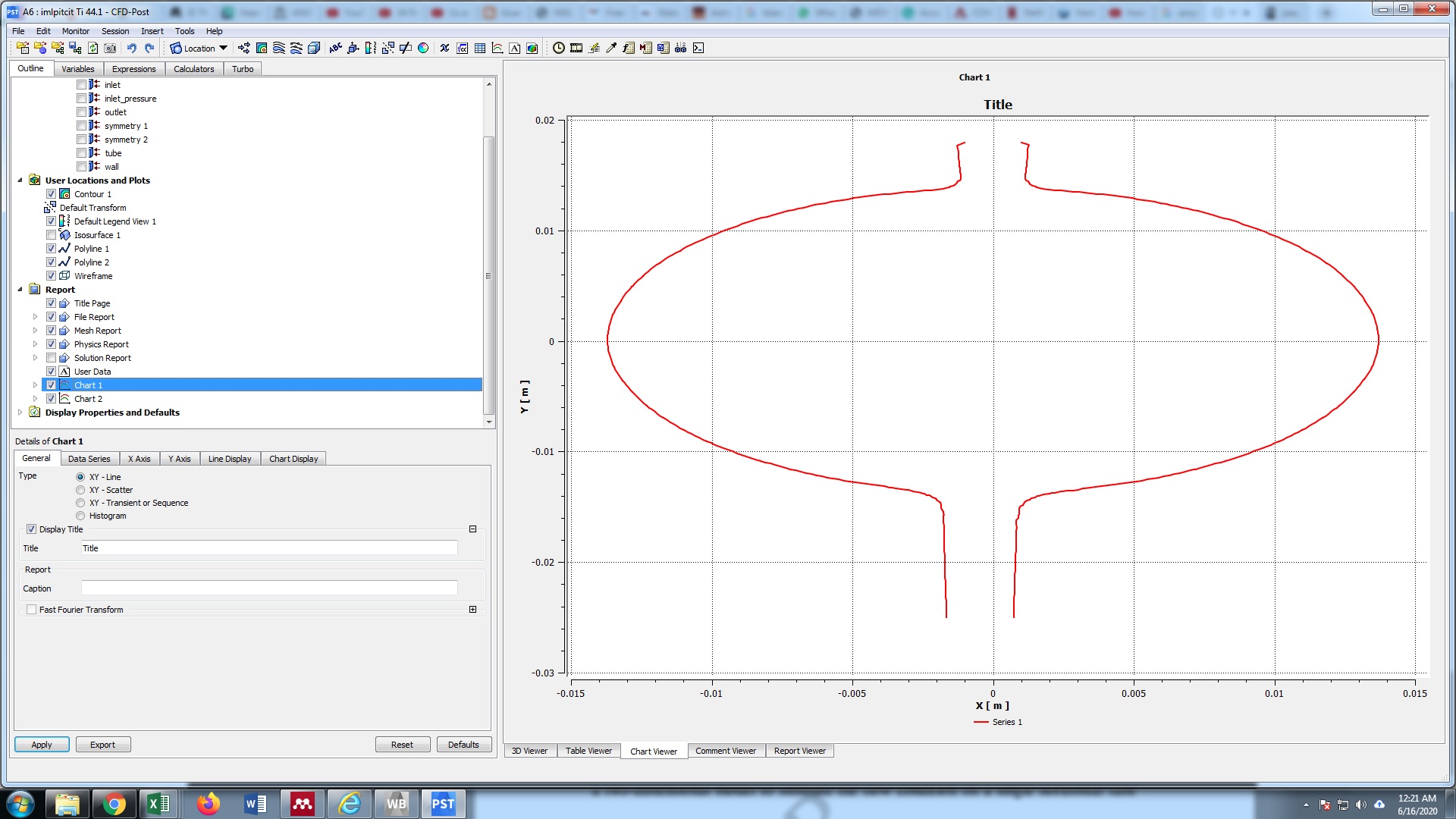Select the XY - Scatter radio button

(x=80, y=490)
